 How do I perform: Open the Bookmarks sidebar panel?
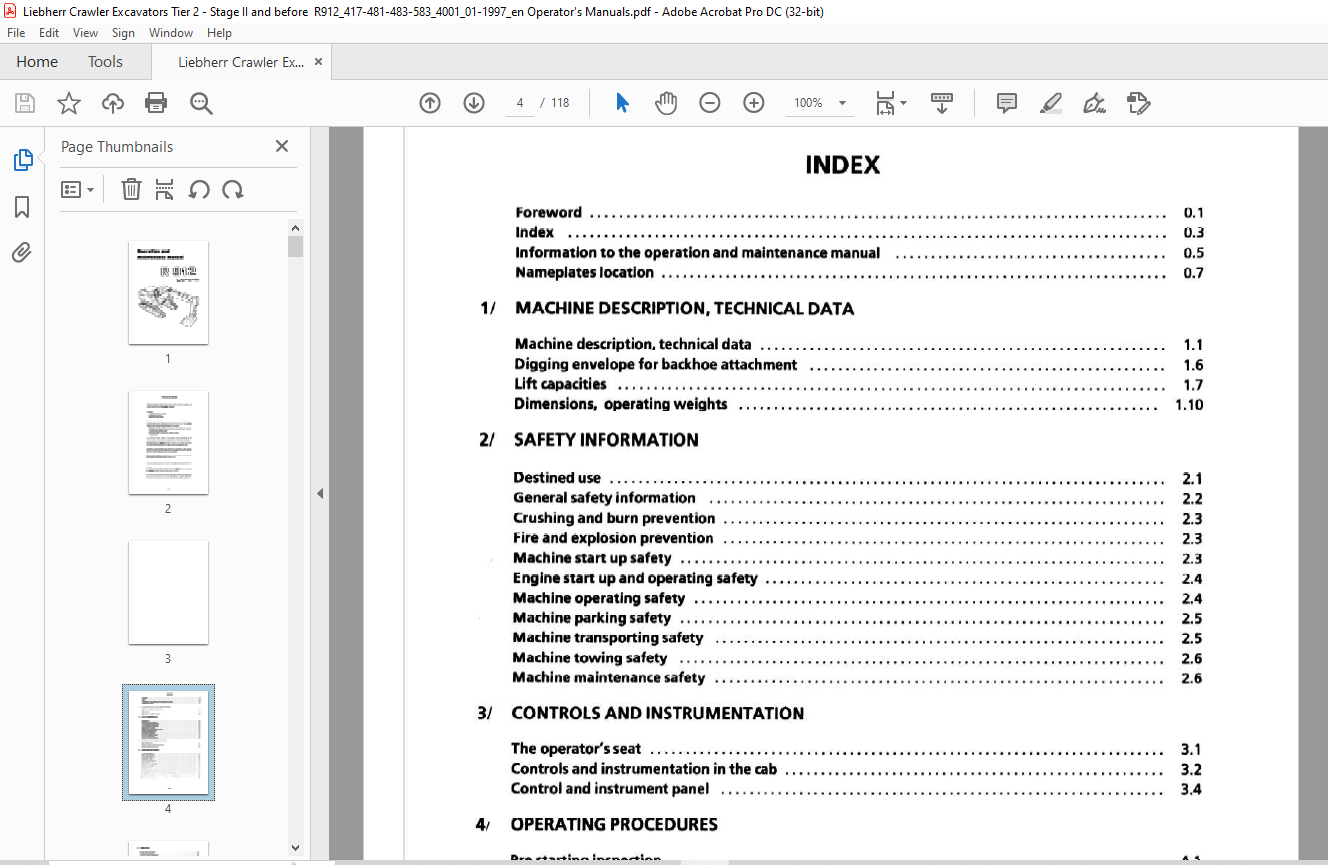point(22,207)
